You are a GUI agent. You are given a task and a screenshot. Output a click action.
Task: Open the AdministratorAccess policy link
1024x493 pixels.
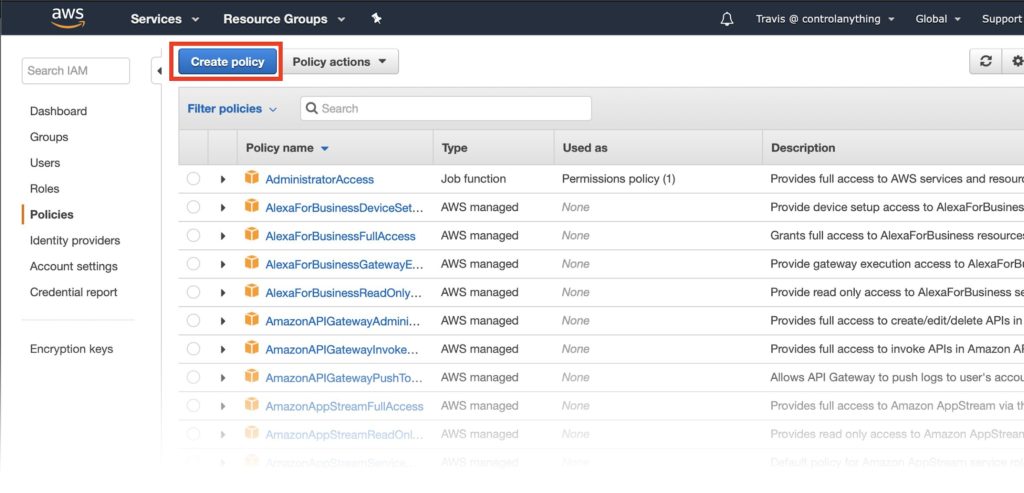(319, 179)
